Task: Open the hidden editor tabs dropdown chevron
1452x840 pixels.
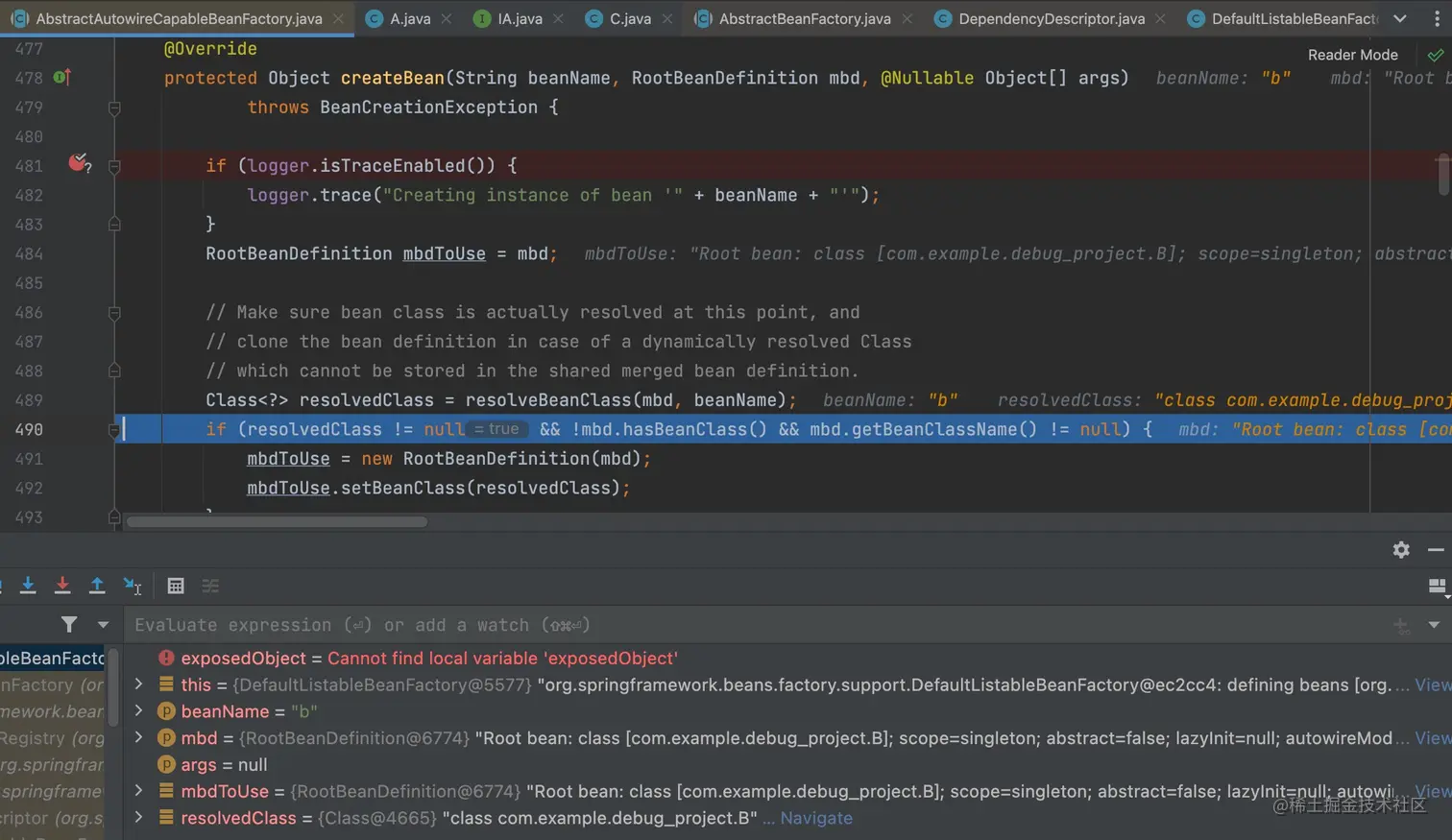Action: pos(1400,18)
